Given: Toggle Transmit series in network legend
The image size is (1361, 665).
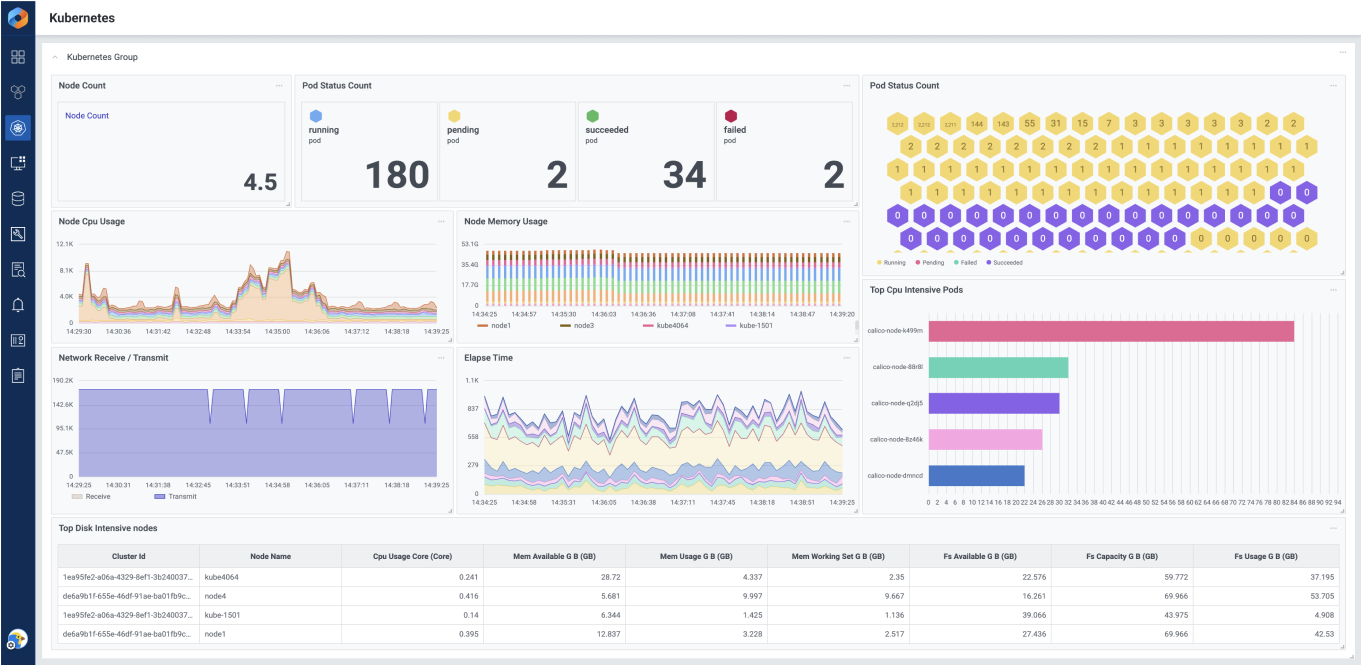Looking at the screenshot, I should 176,496.
